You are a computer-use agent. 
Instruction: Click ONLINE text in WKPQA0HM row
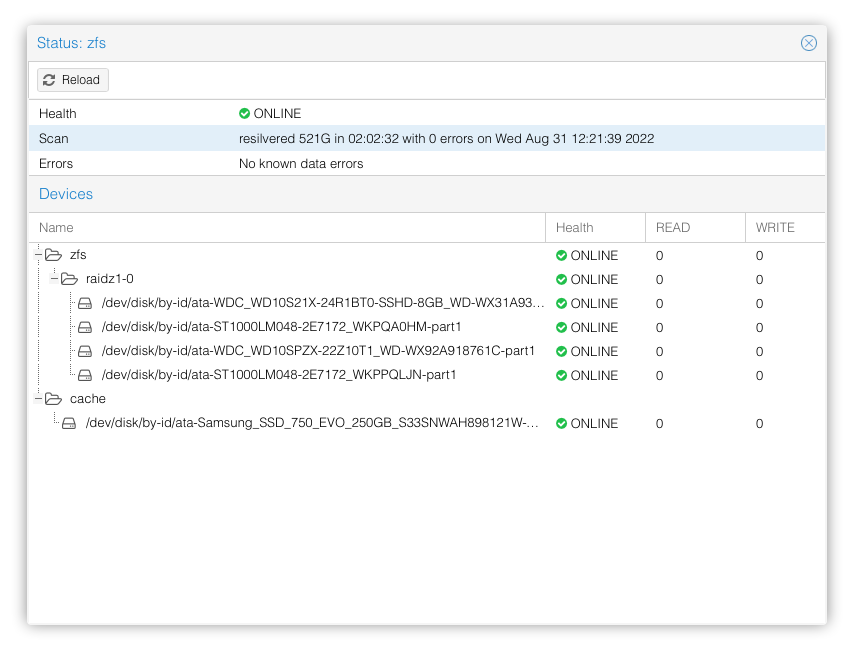(x=594, y=327)
